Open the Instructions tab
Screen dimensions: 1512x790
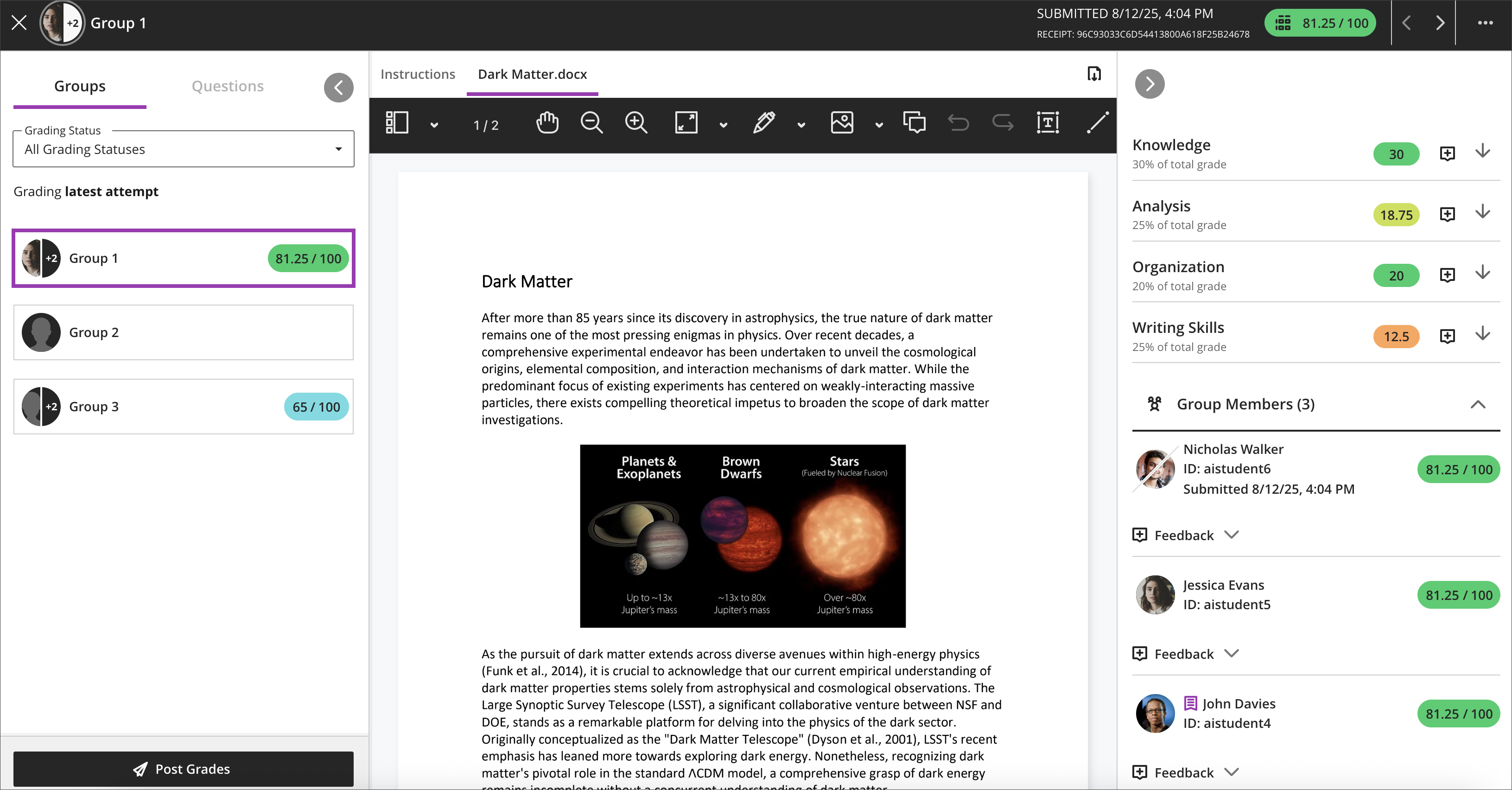417,75
